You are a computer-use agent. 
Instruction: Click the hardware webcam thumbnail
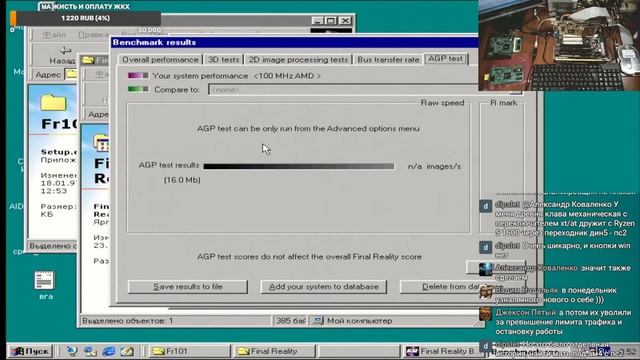coord(559,45)
